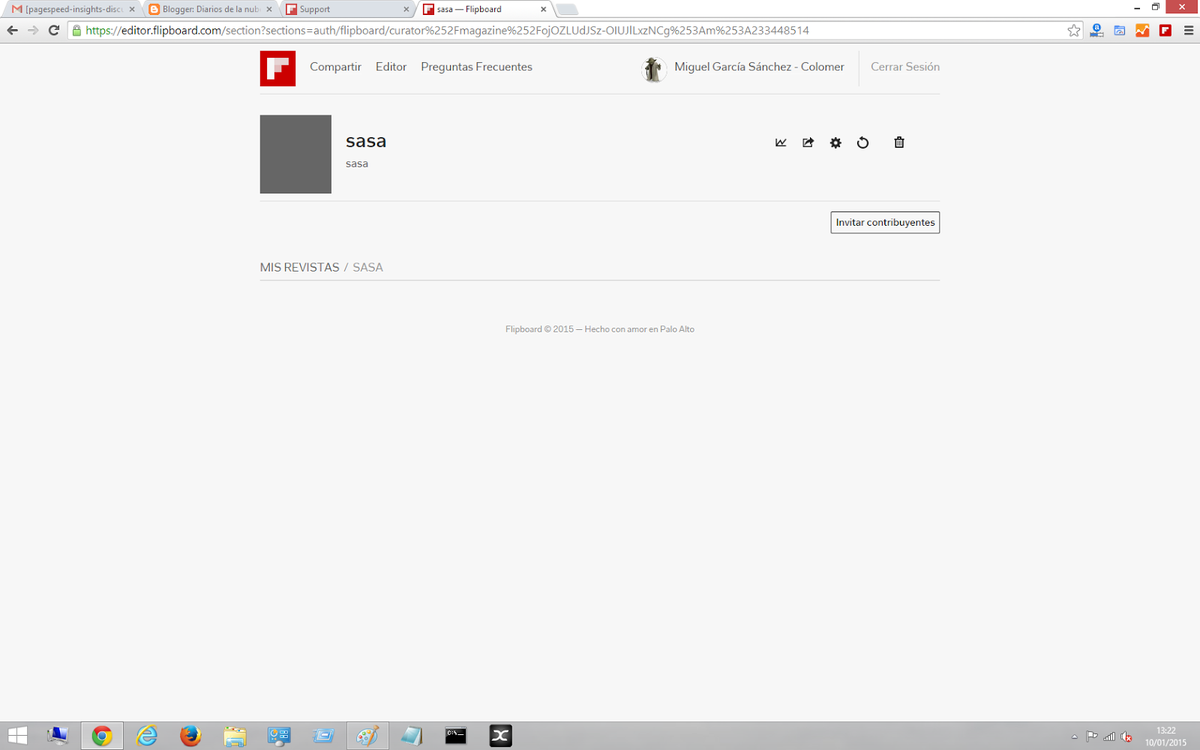Click the Cerrar Sesión link
This screenshot has width=1200, height=750.
[x=905, y=67]
